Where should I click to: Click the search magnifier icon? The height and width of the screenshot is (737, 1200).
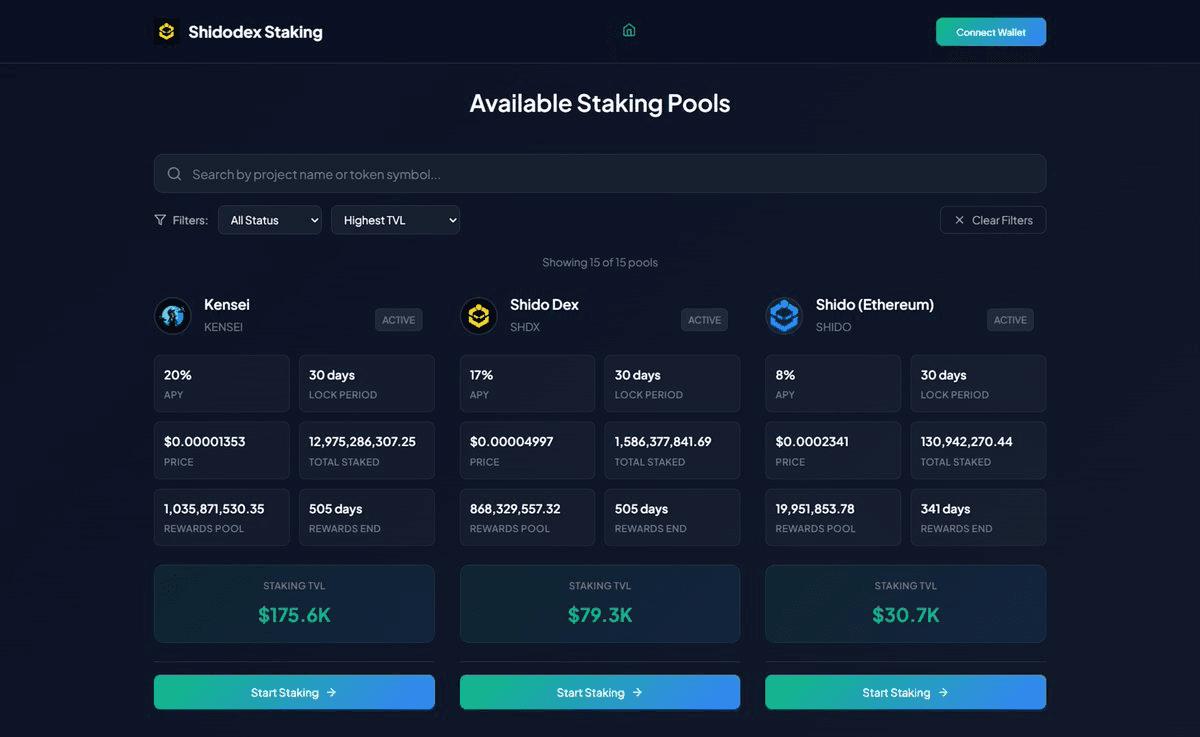[174, 174]
